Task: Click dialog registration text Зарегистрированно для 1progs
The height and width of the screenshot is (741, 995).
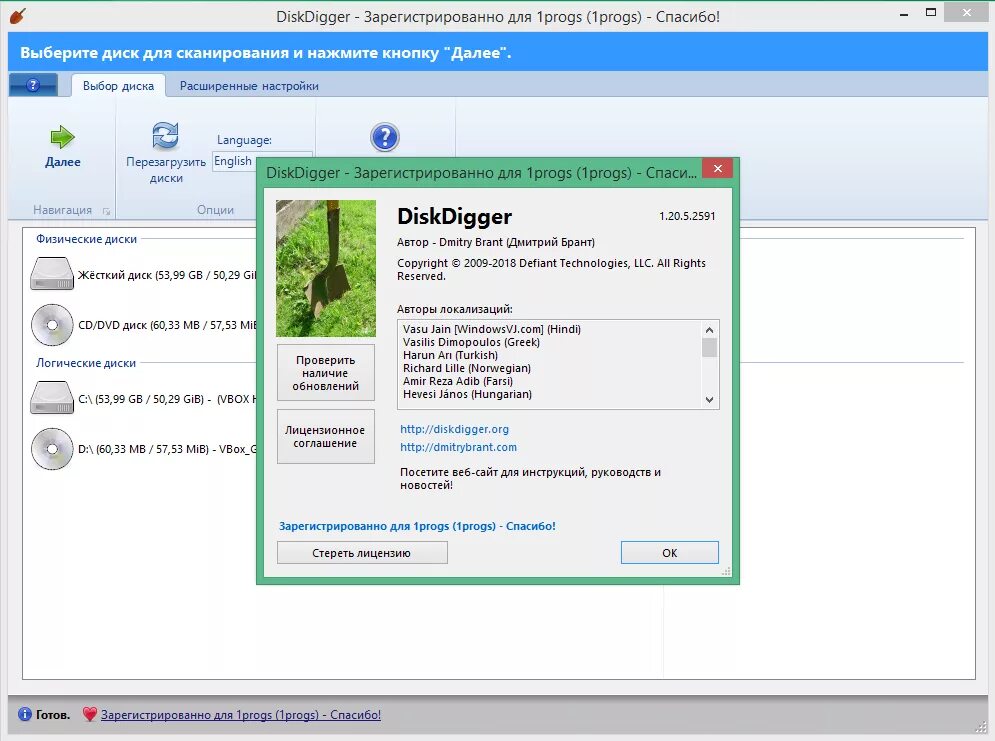Action: point(417,526)
